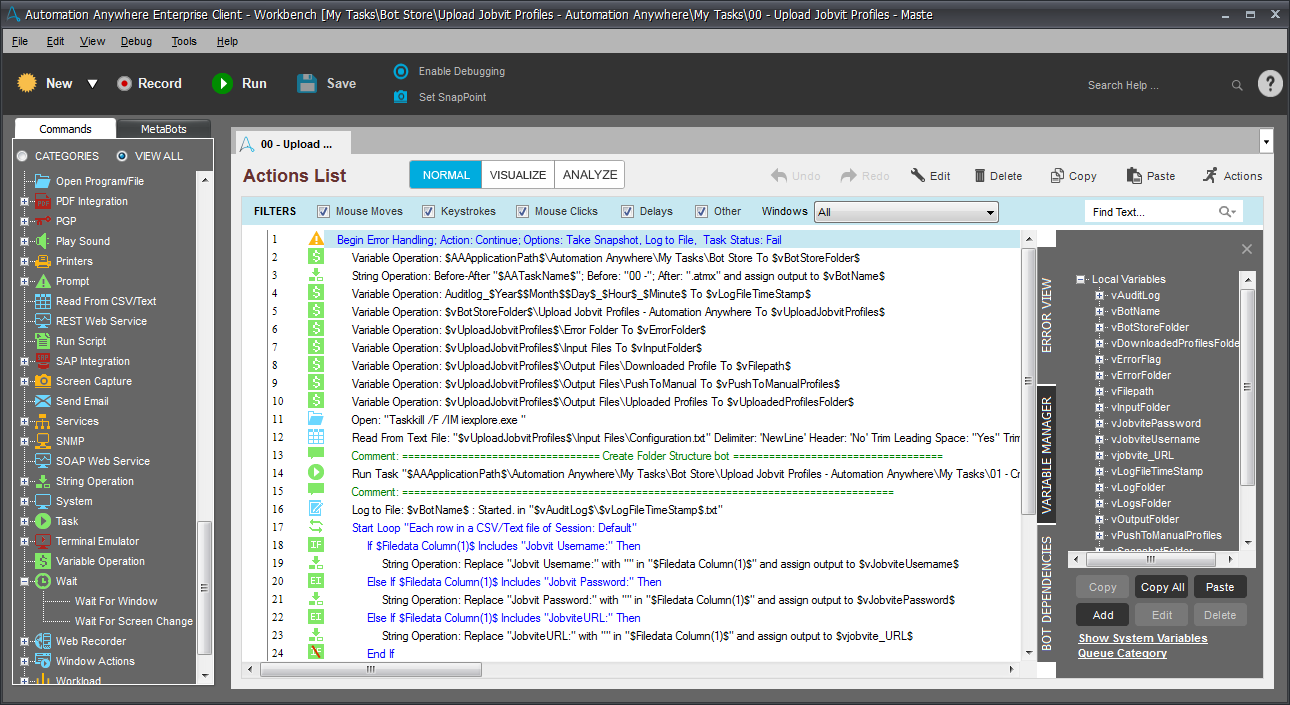The image size is (1290, 705).
Task: Run the current task
Action: (x=222, y=84)
